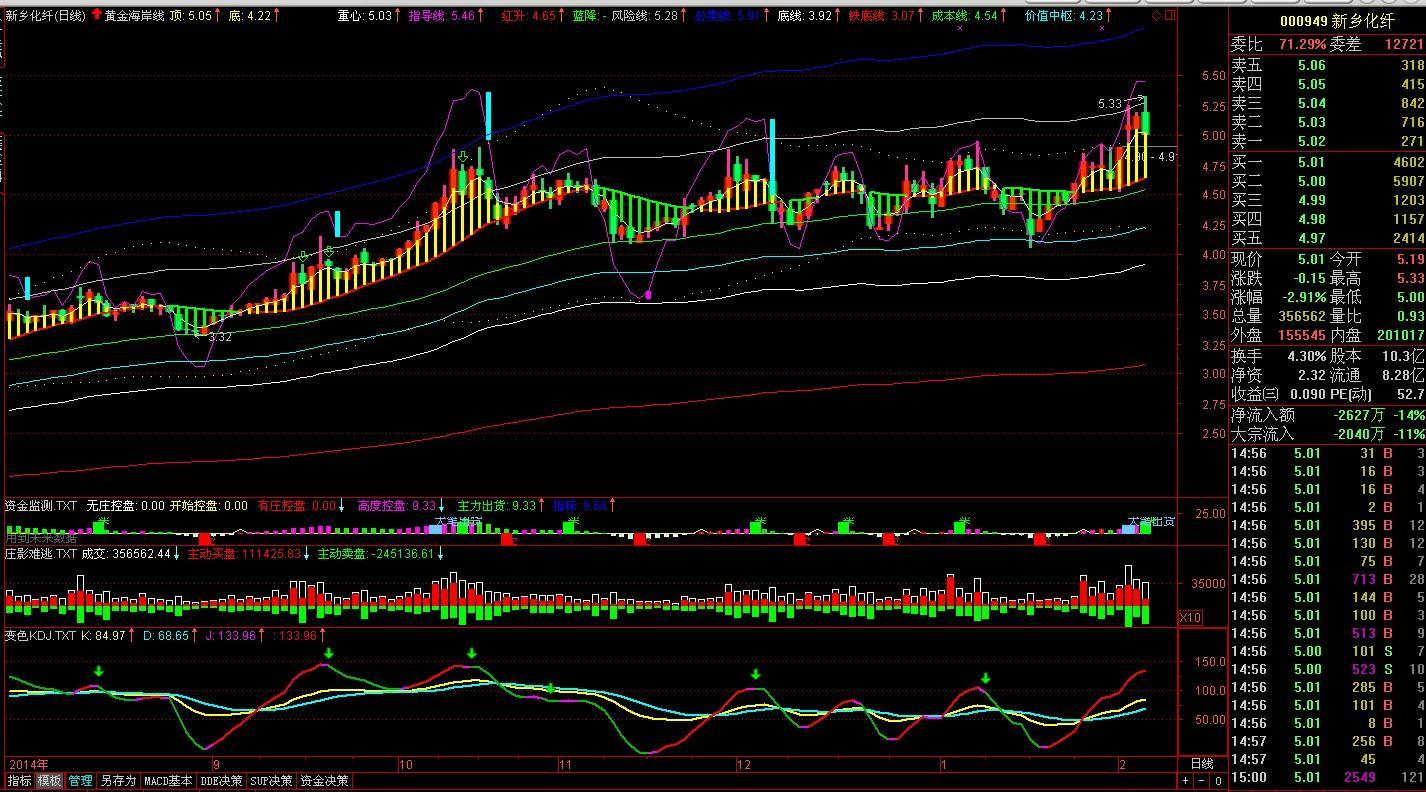
Task: Click month 12 on the time axis
Action: click(744, 764)
